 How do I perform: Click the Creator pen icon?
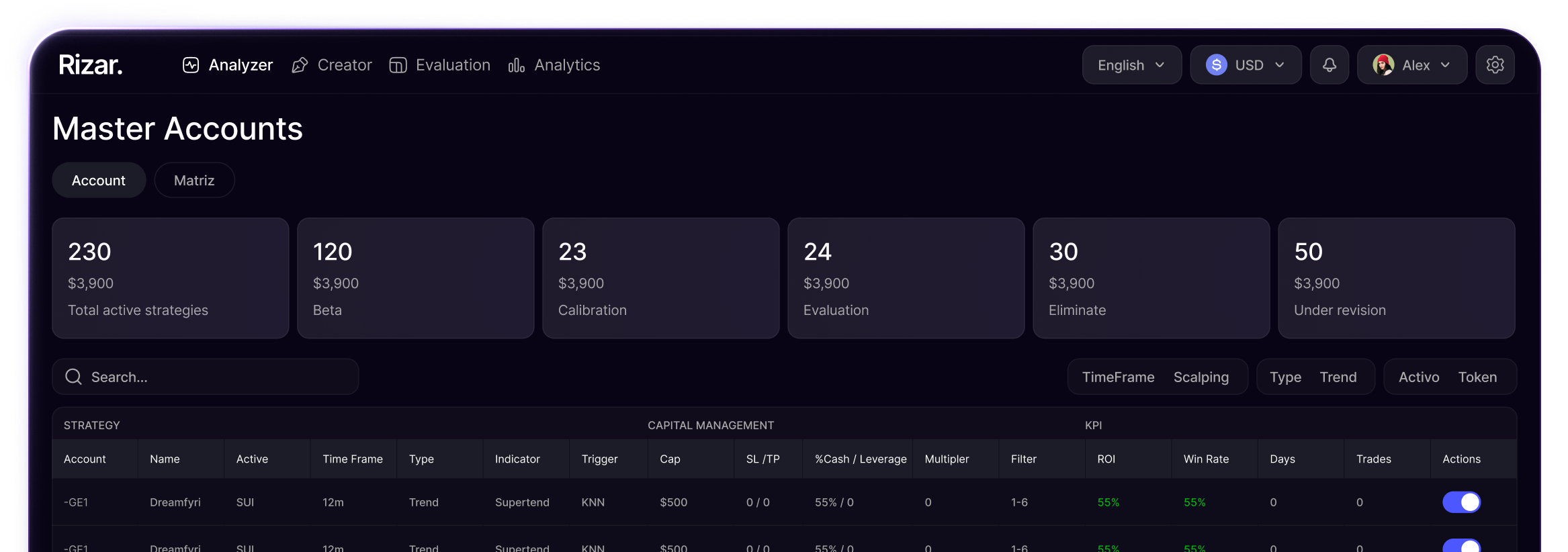300,65
